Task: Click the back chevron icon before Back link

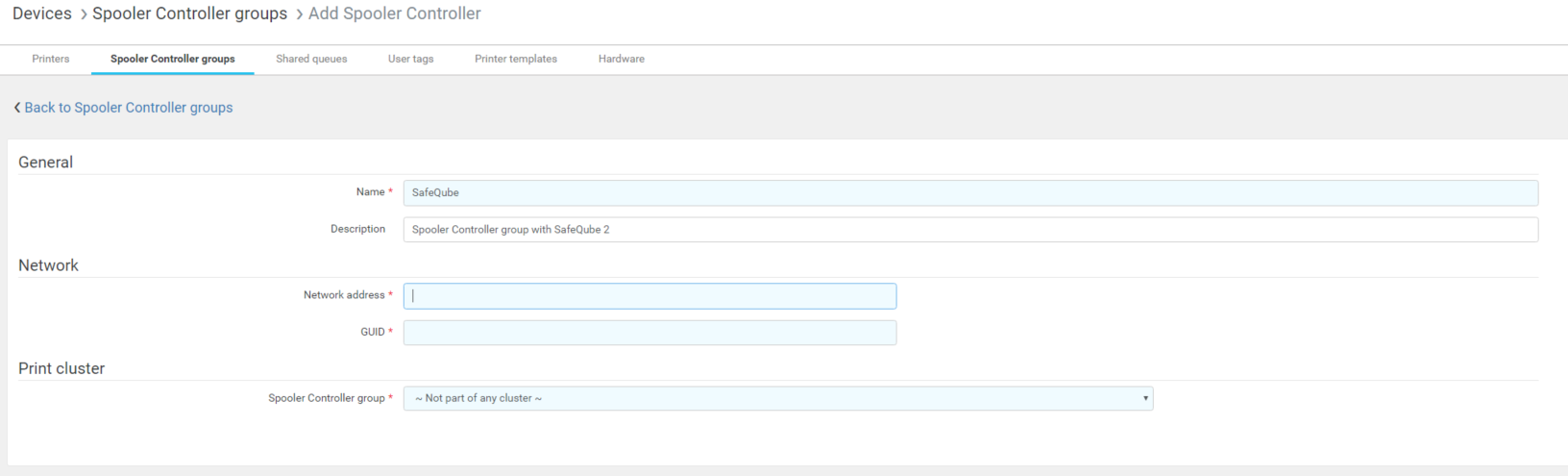Action: pyautogui.click(x=16, y=108)
